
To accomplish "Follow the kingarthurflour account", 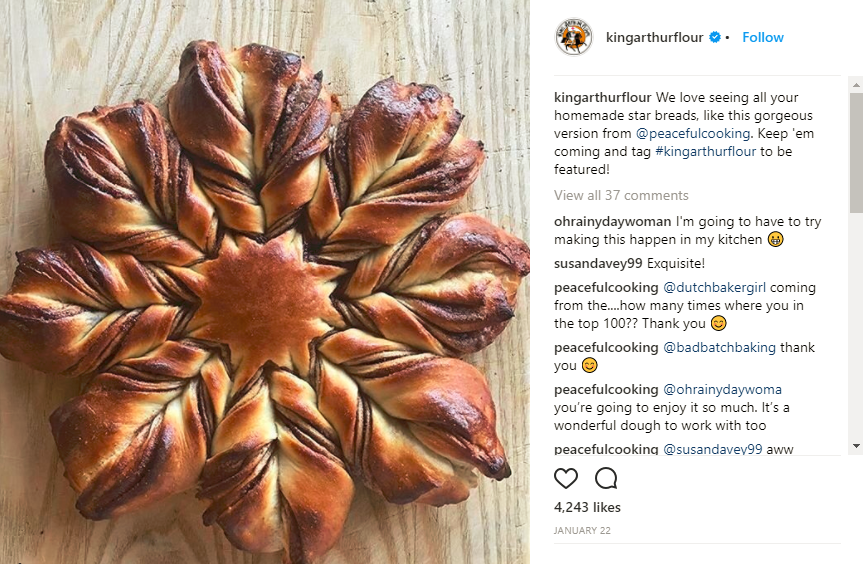I will [763, 37].
